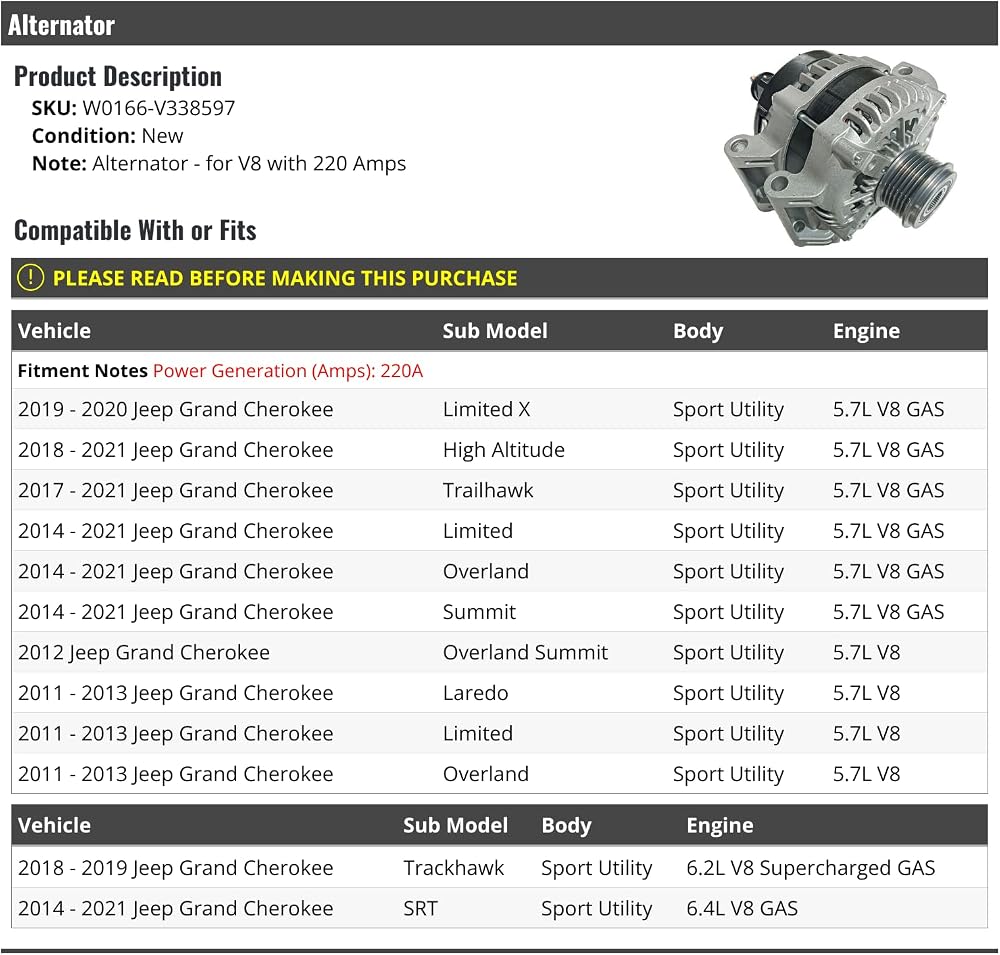Viewport: 1000px width, 955px height.
Task: Select the Trackhawk 6.2L Supercharged row
Action: 499,868
